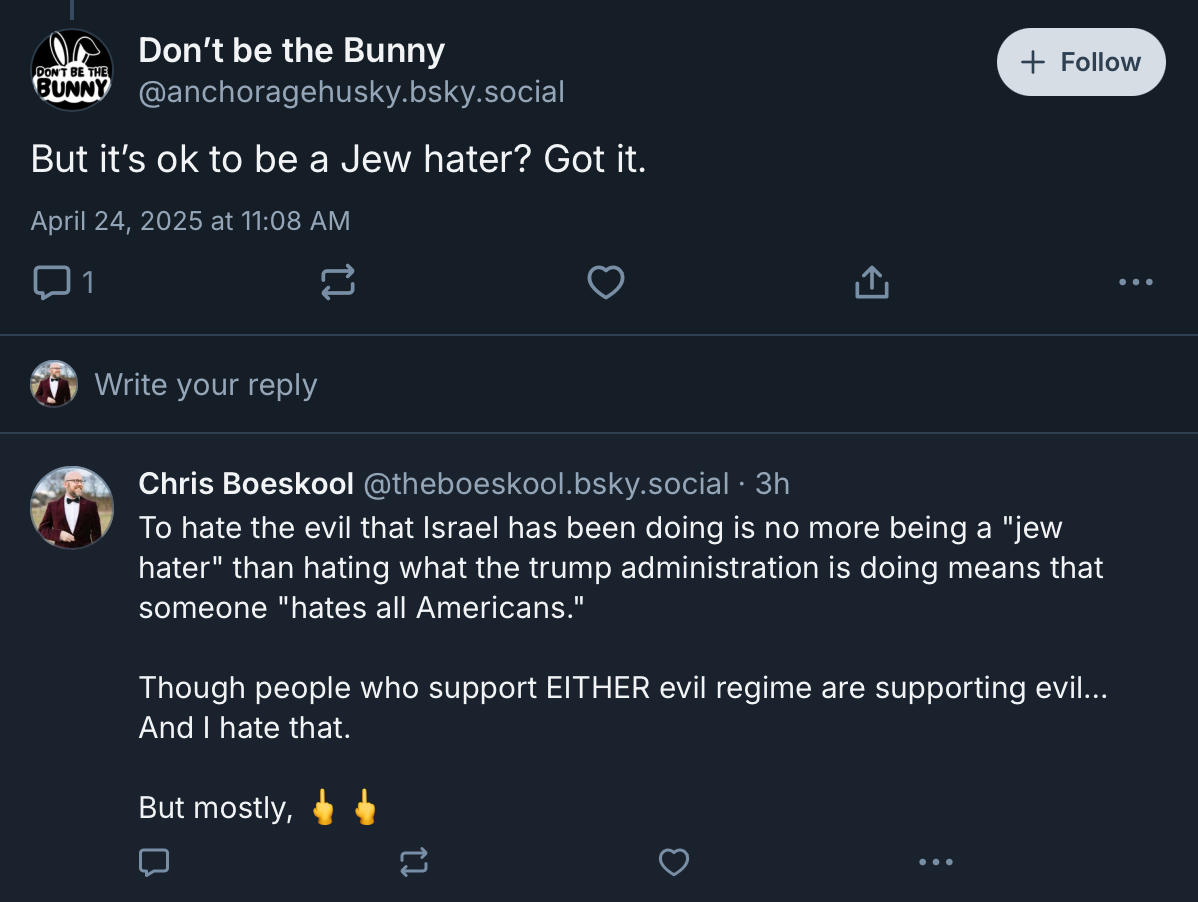Click the April 24, 2025 timestamp
The width and height of the screenshot is (1198, 902).
190,221
